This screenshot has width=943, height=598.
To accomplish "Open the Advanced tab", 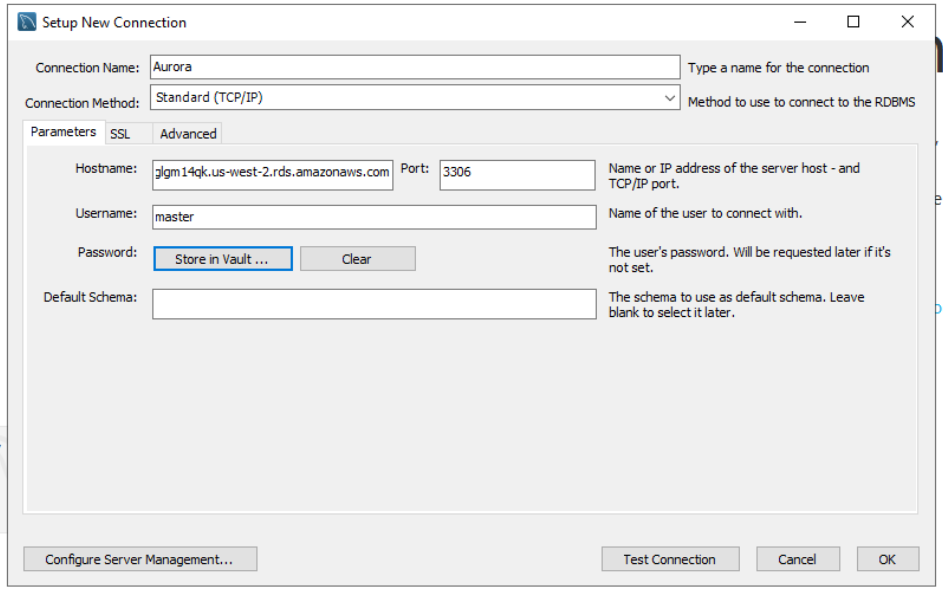I will click(x=188, y=134).
